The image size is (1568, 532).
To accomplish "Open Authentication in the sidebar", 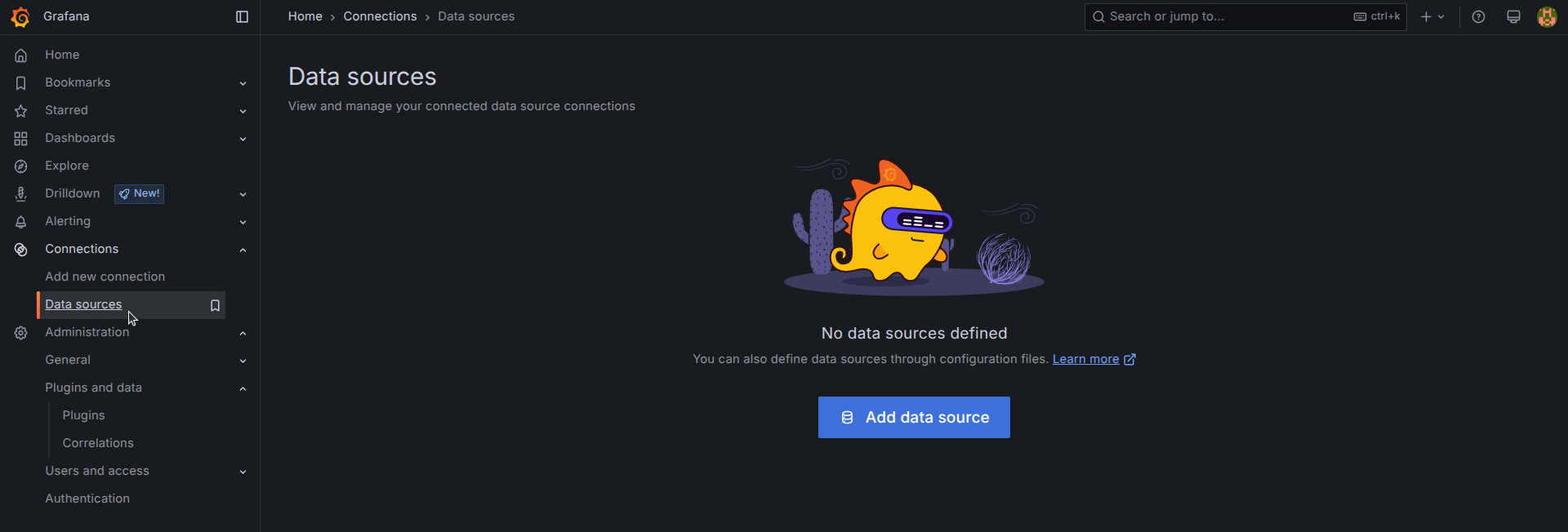I will tap(87, 499).
